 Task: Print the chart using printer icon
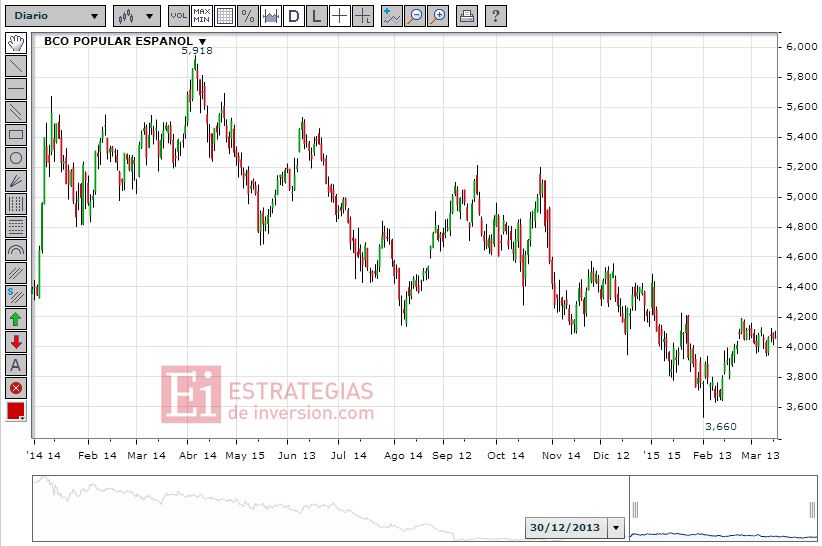(x=467, y=16)
